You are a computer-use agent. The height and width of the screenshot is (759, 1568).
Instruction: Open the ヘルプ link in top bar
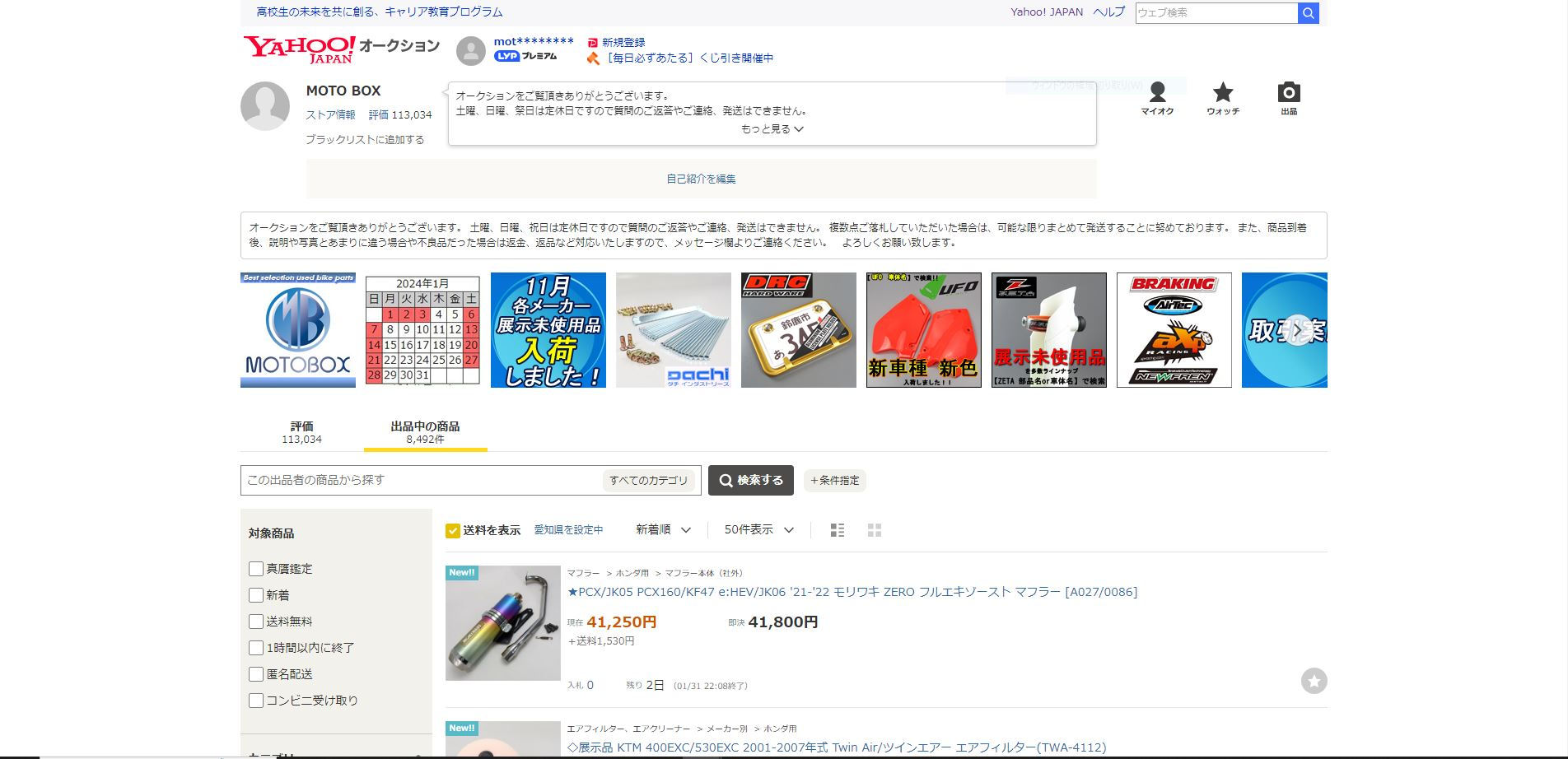click(1108, 12)
